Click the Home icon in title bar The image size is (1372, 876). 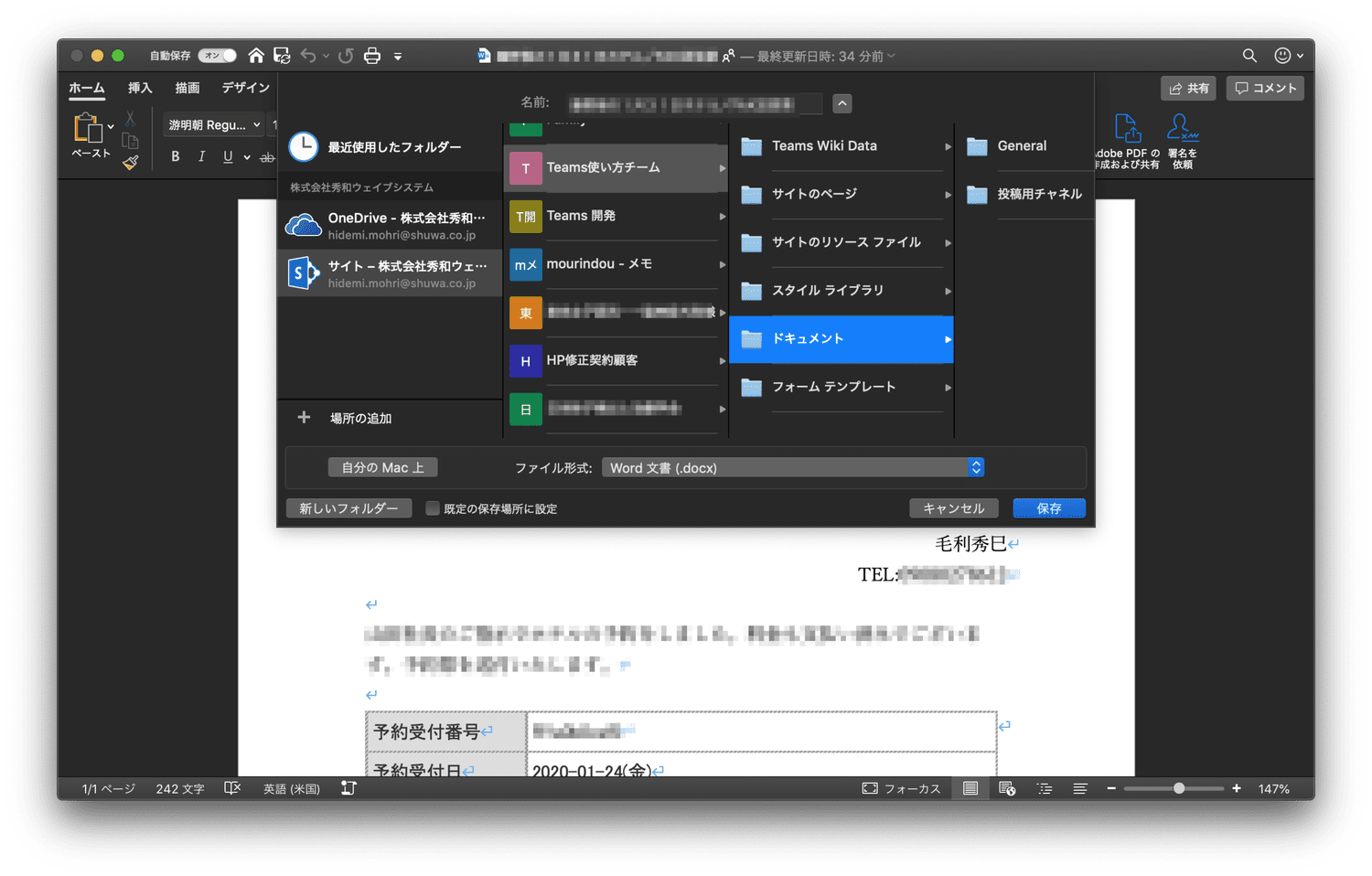(x=256, y=56)
